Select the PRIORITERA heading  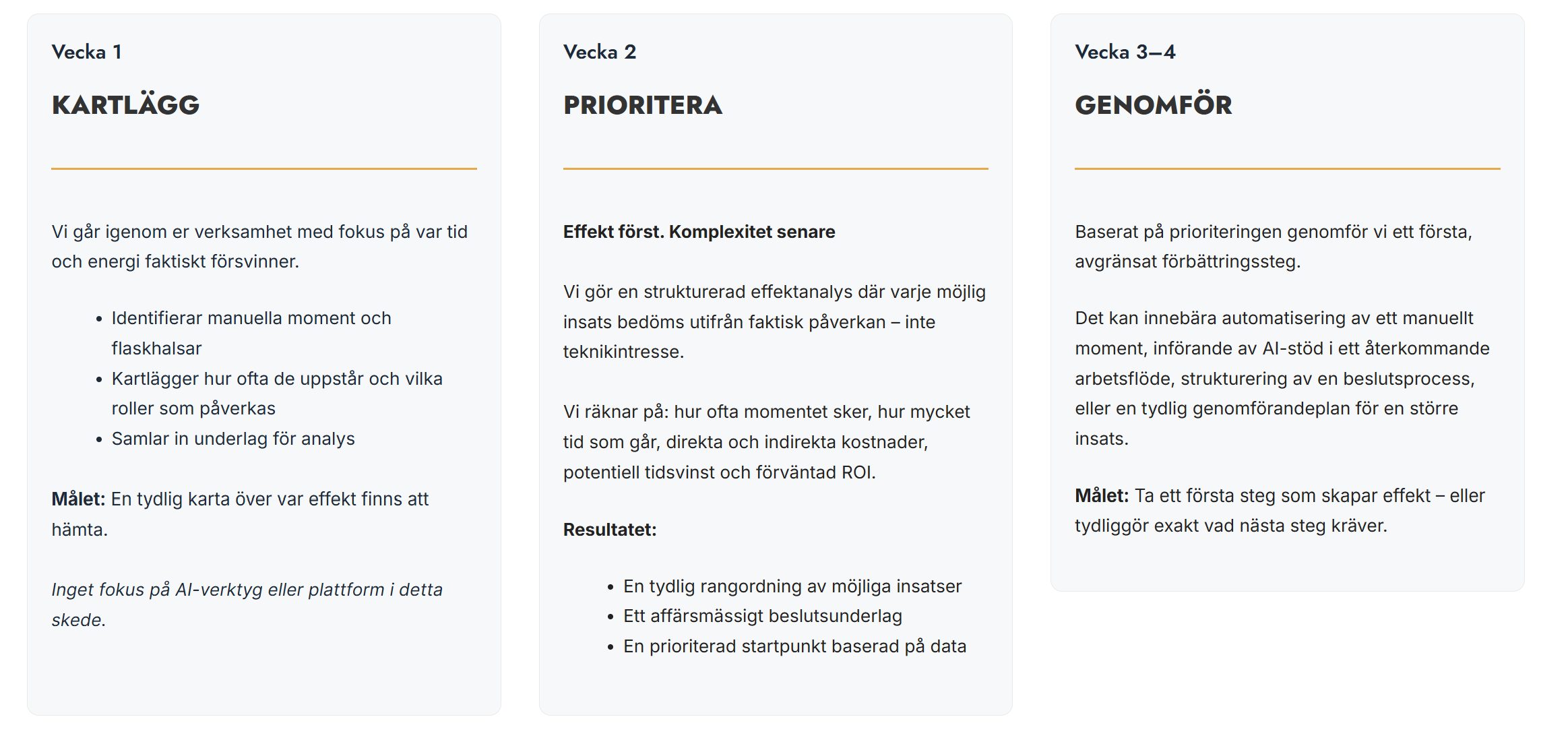[x=642, y=105]
